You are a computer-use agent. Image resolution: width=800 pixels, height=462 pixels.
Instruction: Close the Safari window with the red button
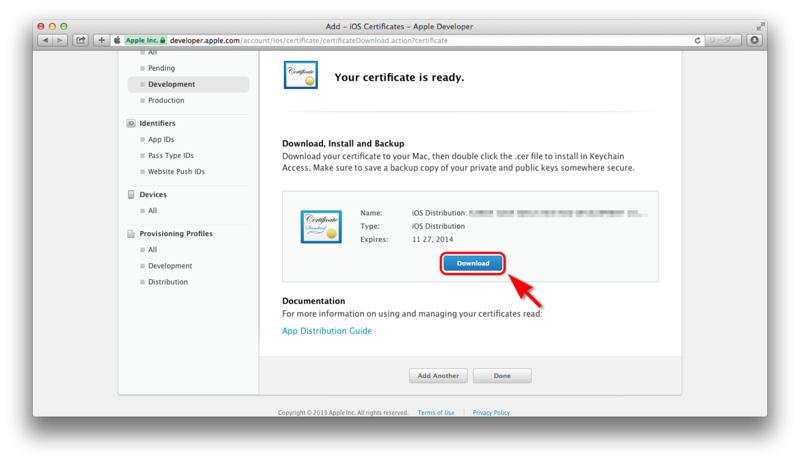(x=41, y=26)
